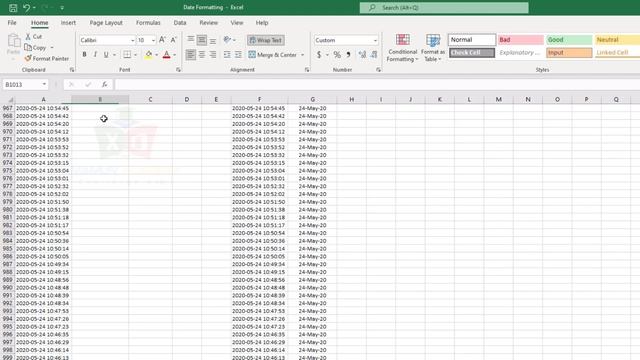Apply the Good green style swatch

tap(569, 40)
